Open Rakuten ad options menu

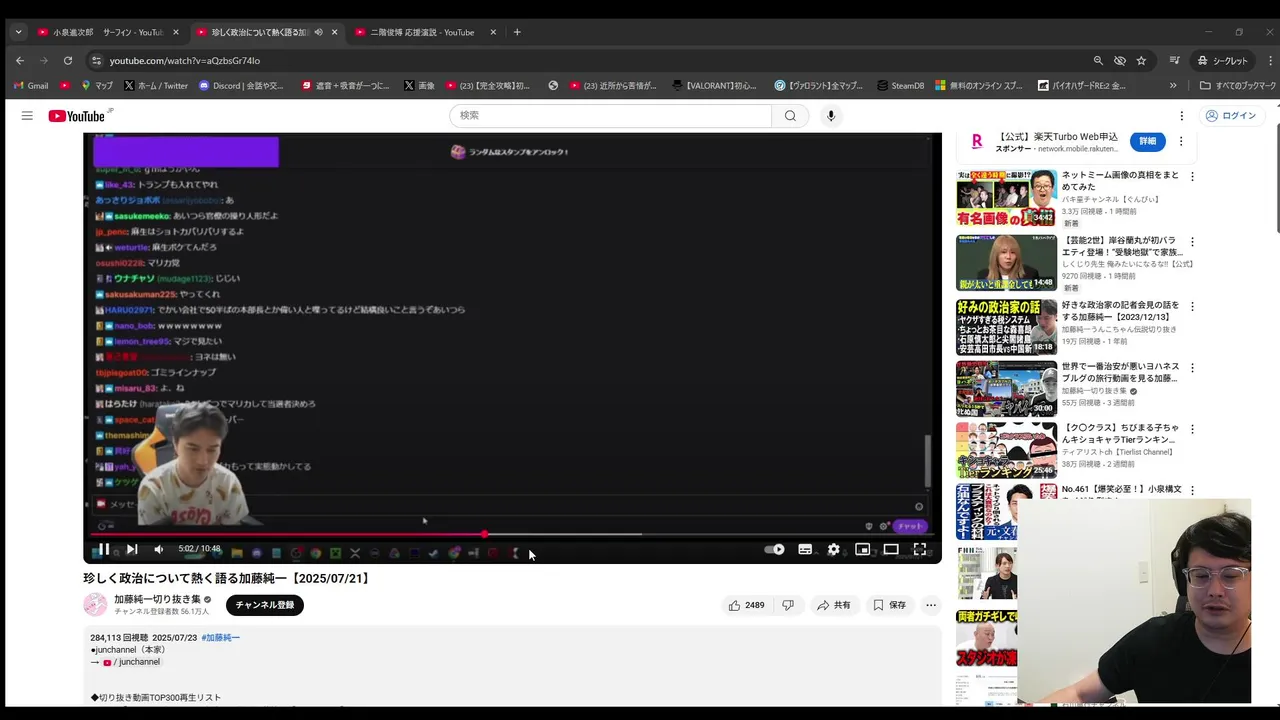1181,141
